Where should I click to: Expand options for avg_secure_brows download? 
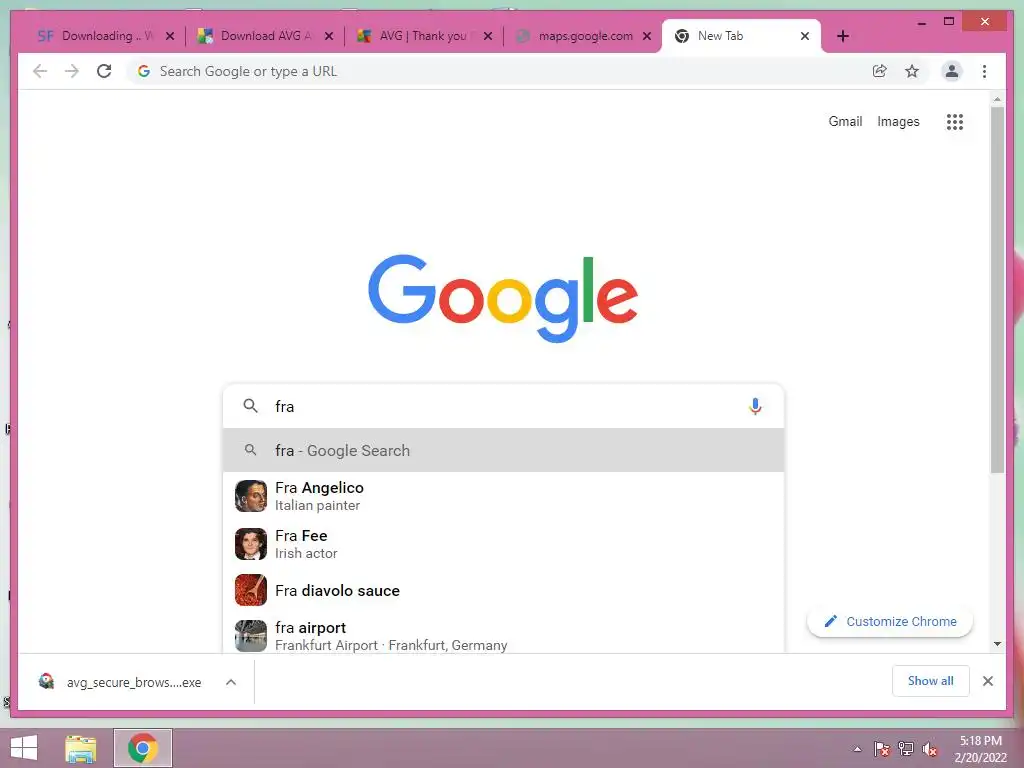point(231,682)
